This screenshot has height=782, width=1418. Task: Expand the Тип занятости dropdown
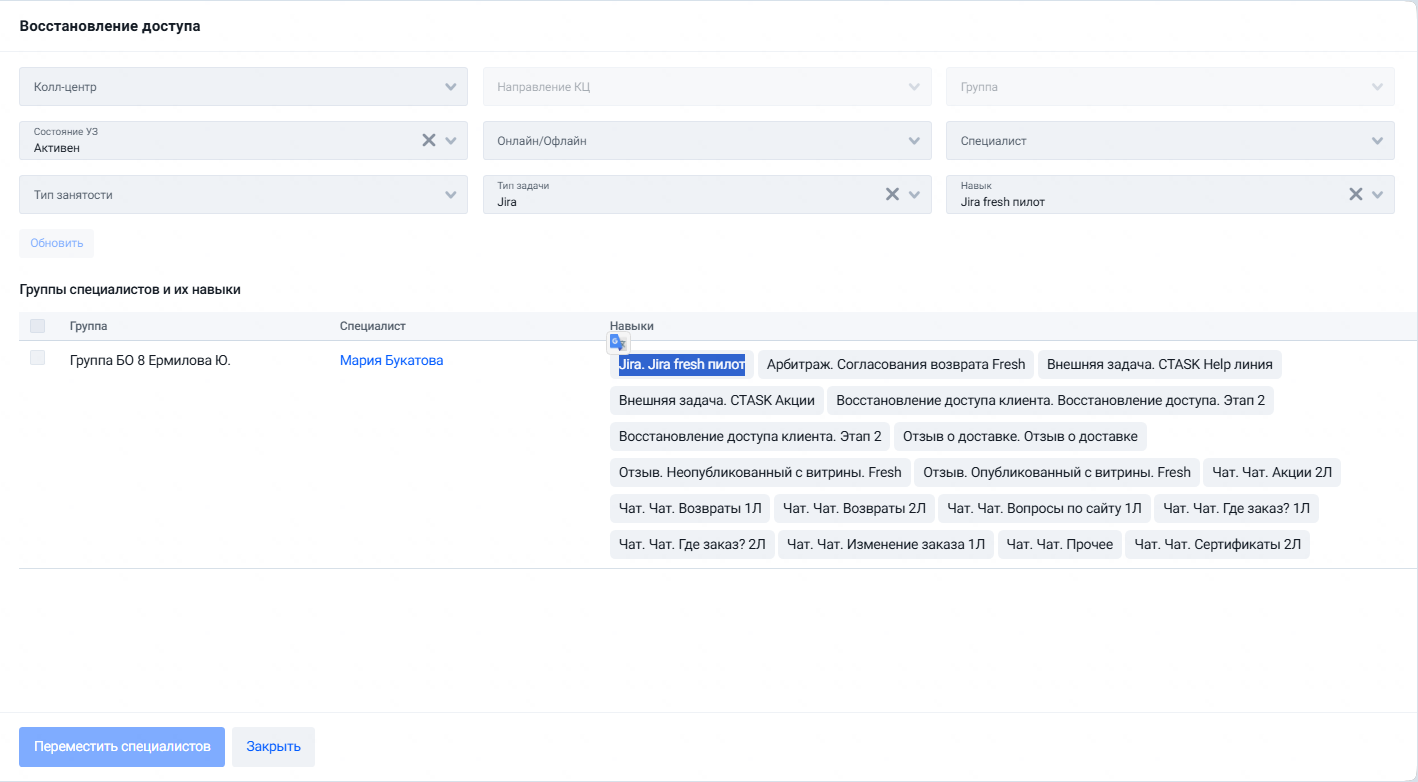pos(243,194)
